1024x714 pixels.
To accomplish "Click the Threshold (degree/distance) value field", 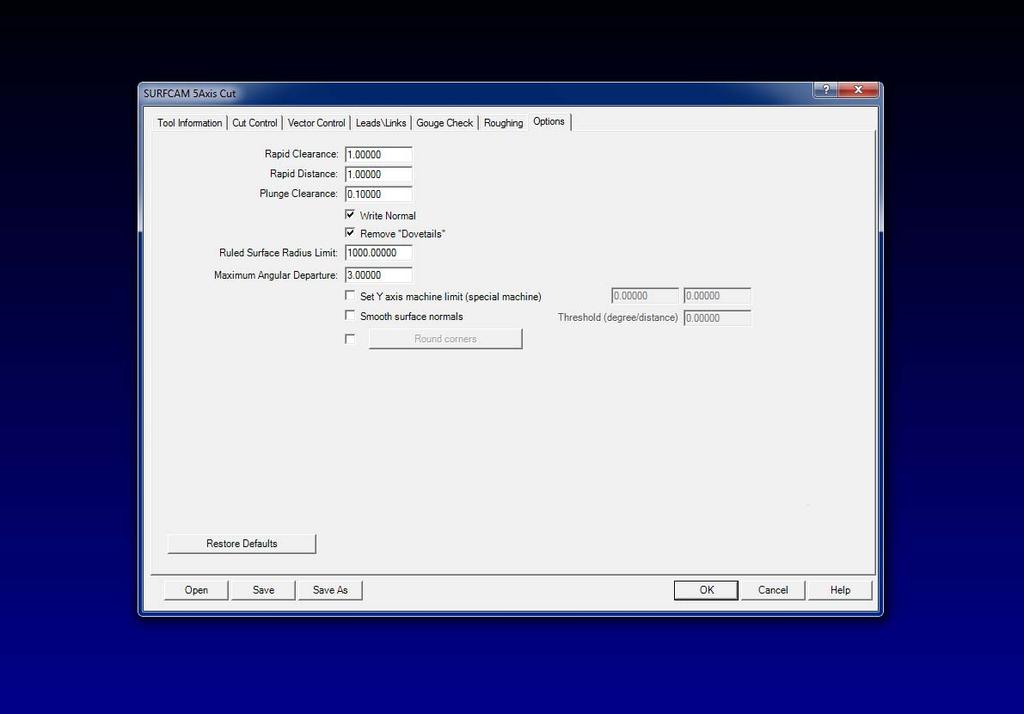I will tap(717, 318).
